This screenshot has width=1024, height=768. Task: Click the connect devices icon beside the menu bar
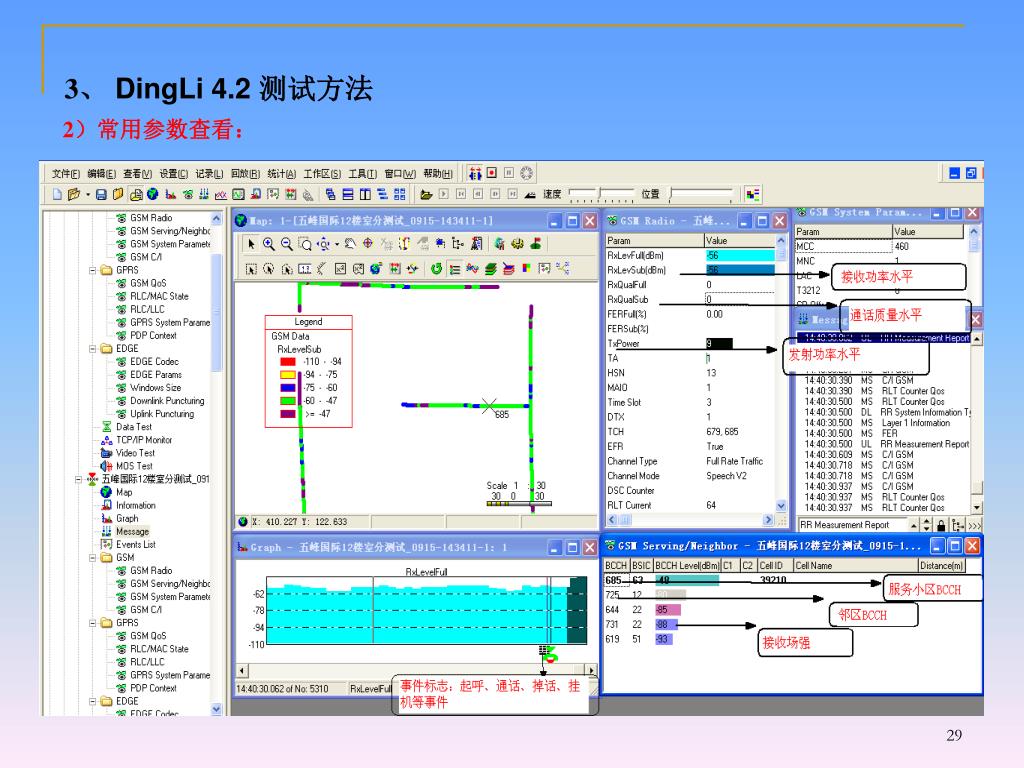coord(475,173)
